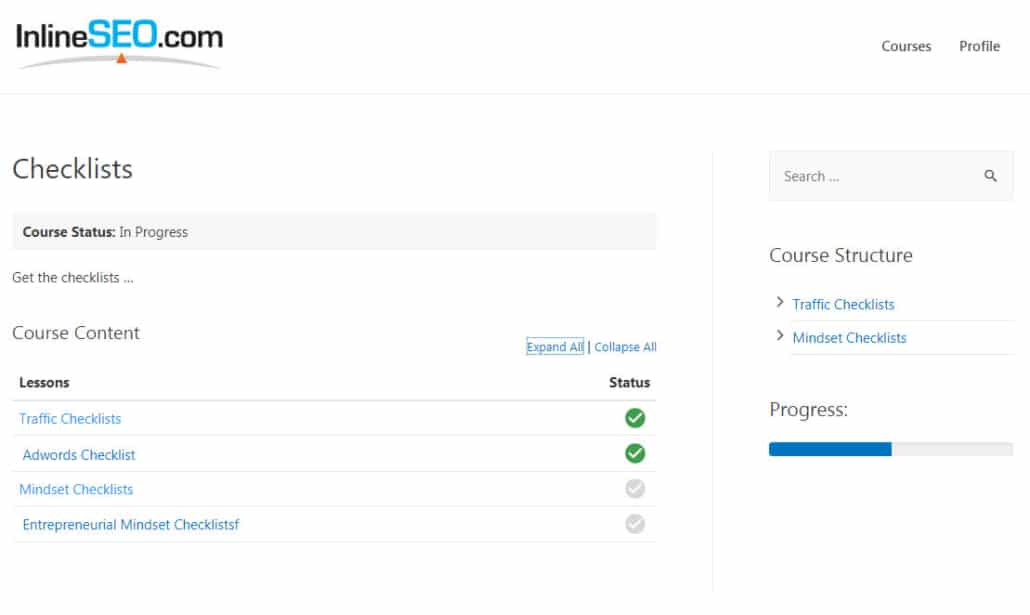Click the Status column checkmark icons header area

[x=631, y=382]
